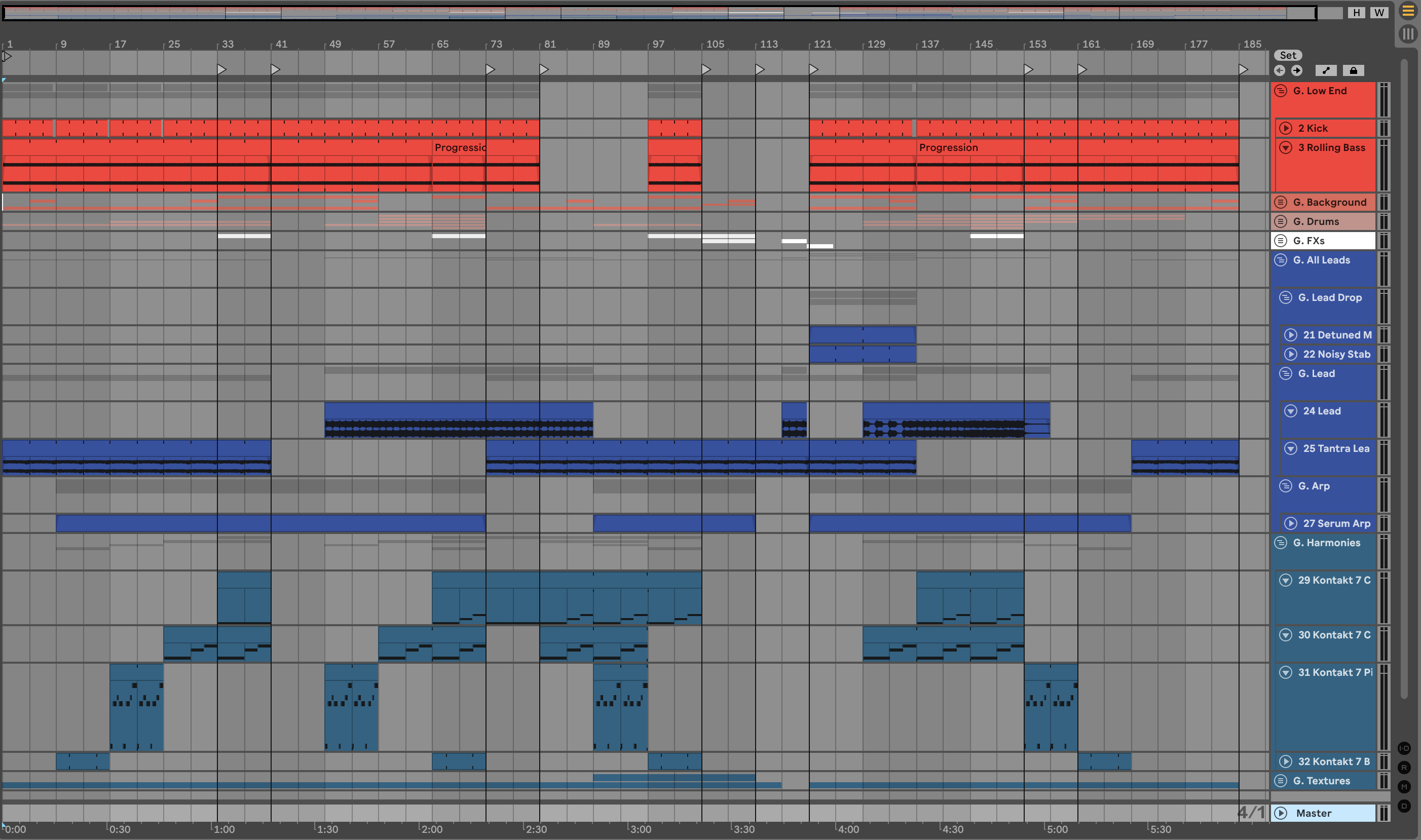Toggle the In/Out section show button
The width and height of the screenshot is (1421, 840).
[x=1404, y=748]
